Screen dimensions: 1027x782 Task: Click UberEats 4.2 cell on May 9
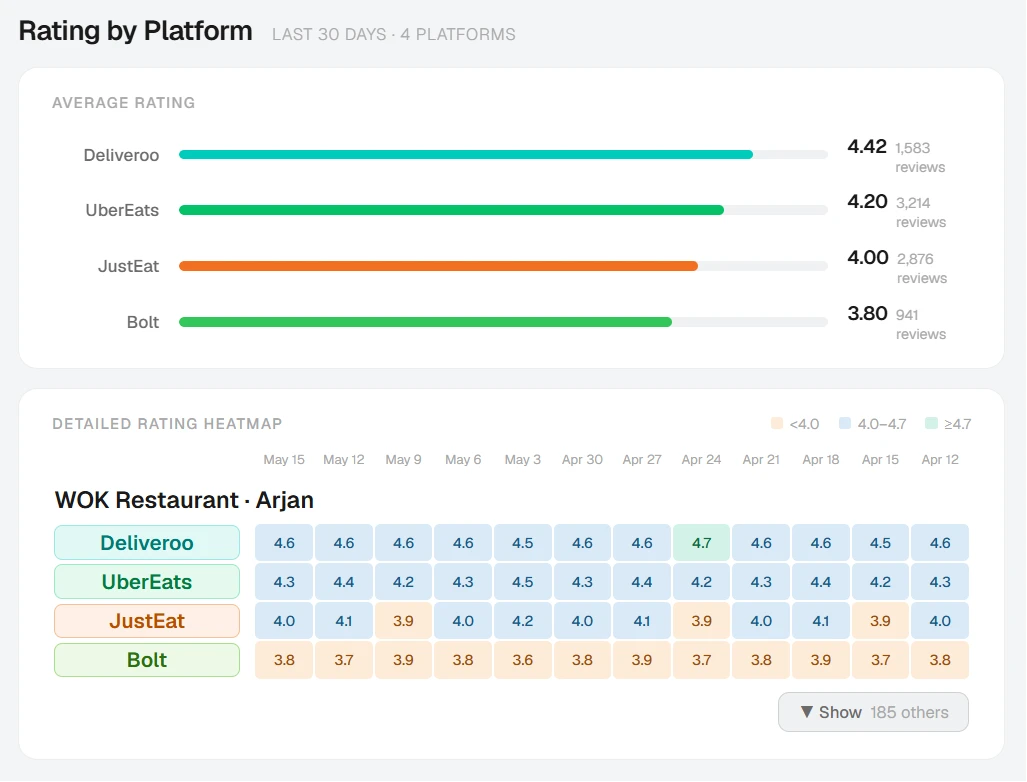[x=403, y=582]
